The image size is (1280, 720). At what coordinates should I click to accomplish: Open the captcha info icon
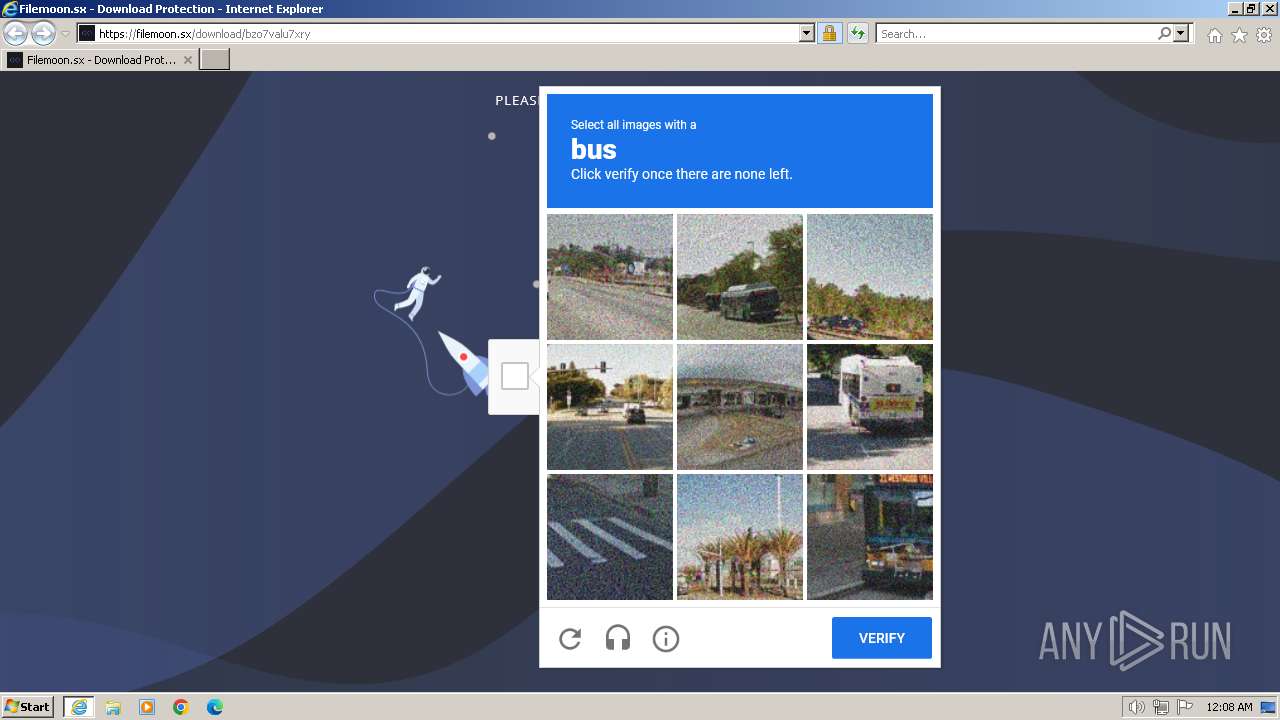pyautogui.click(x=666, y=638)
